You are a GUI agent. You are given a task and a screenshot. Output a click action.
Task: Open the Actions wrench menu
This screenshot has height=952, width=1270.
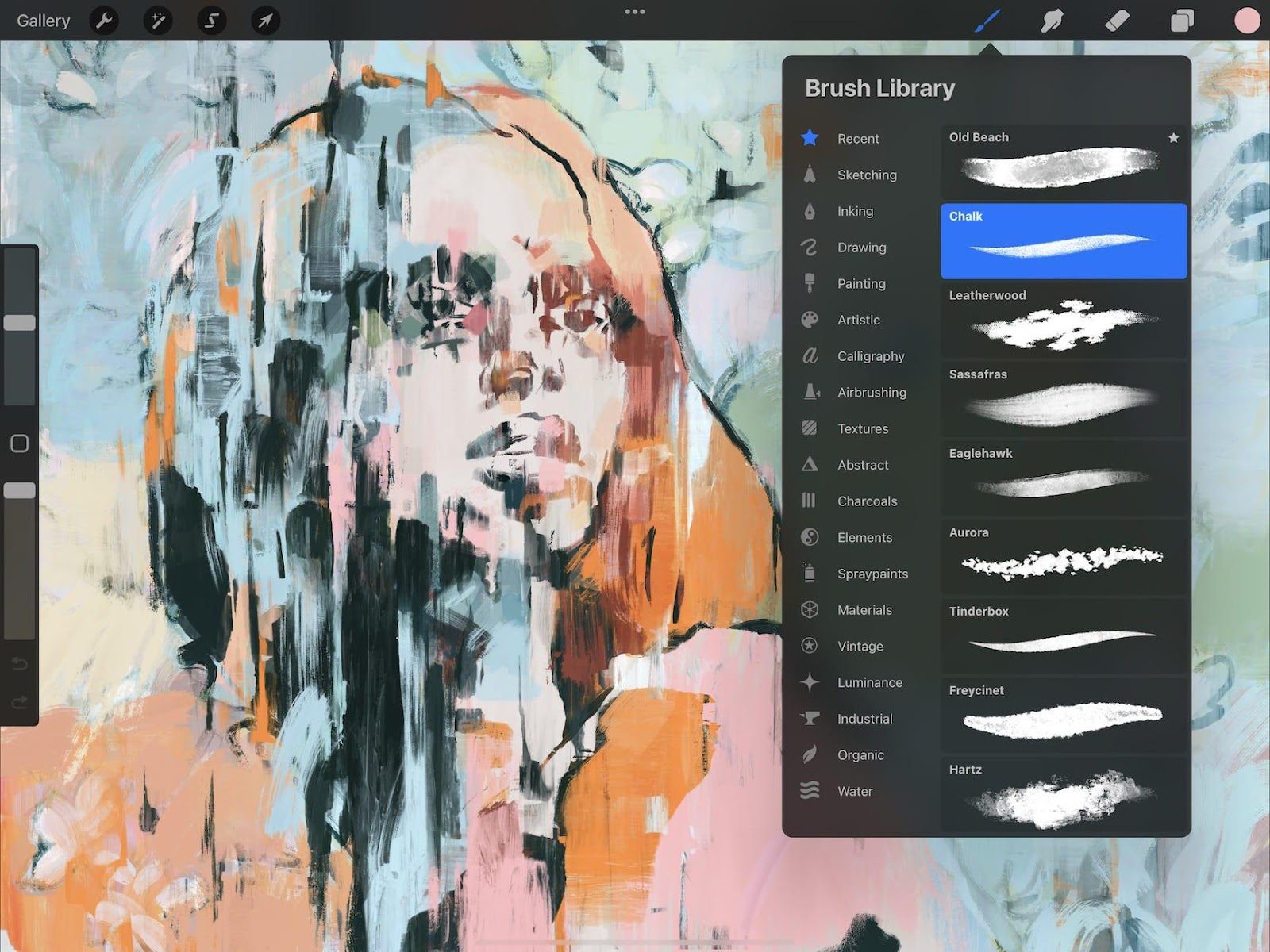102,21
